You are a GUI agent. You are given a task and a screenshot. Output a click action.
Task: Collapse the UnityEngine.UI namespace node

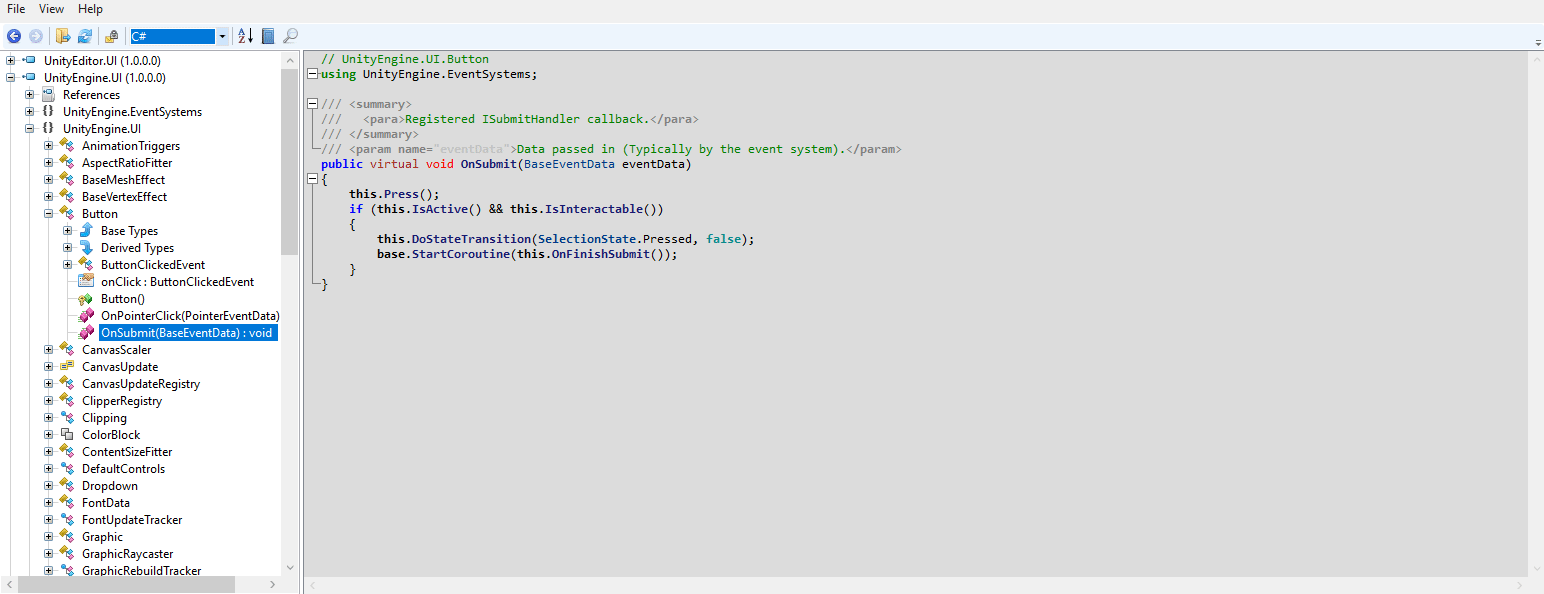point(29,129)
